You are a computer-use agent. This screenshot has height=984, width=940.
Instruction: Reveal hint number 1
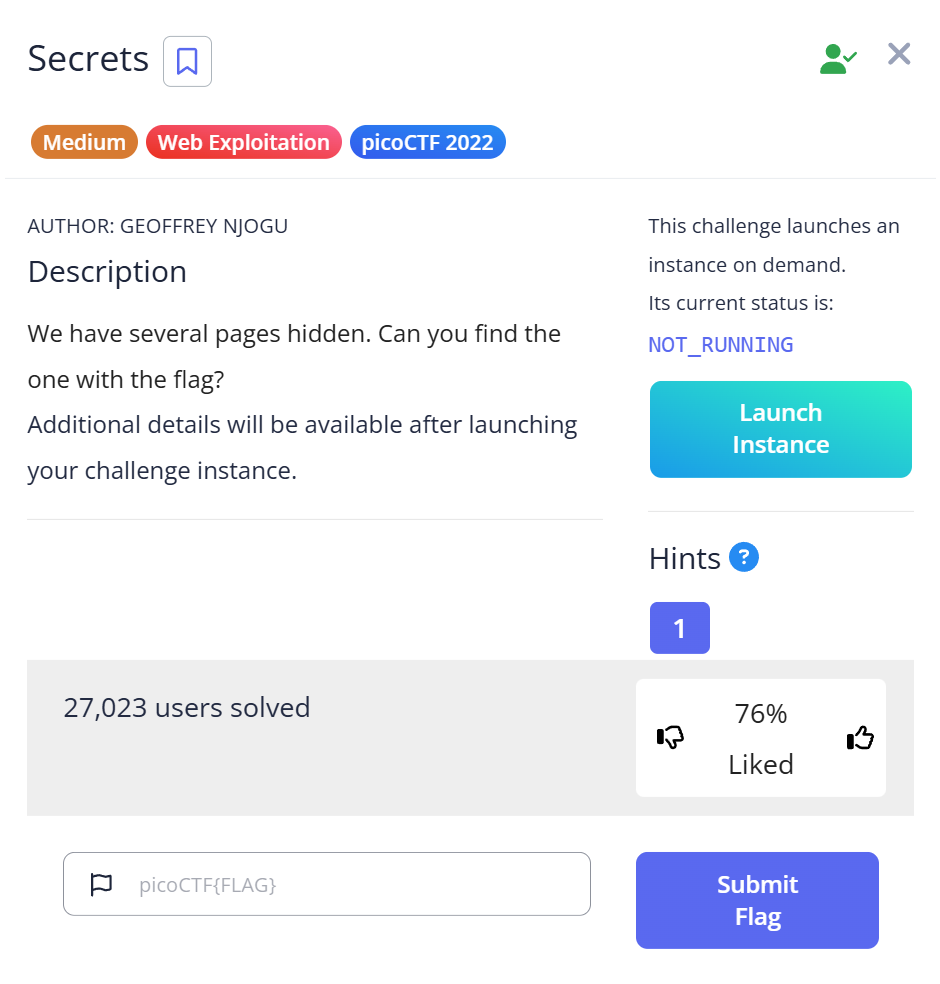coord(679,628)
